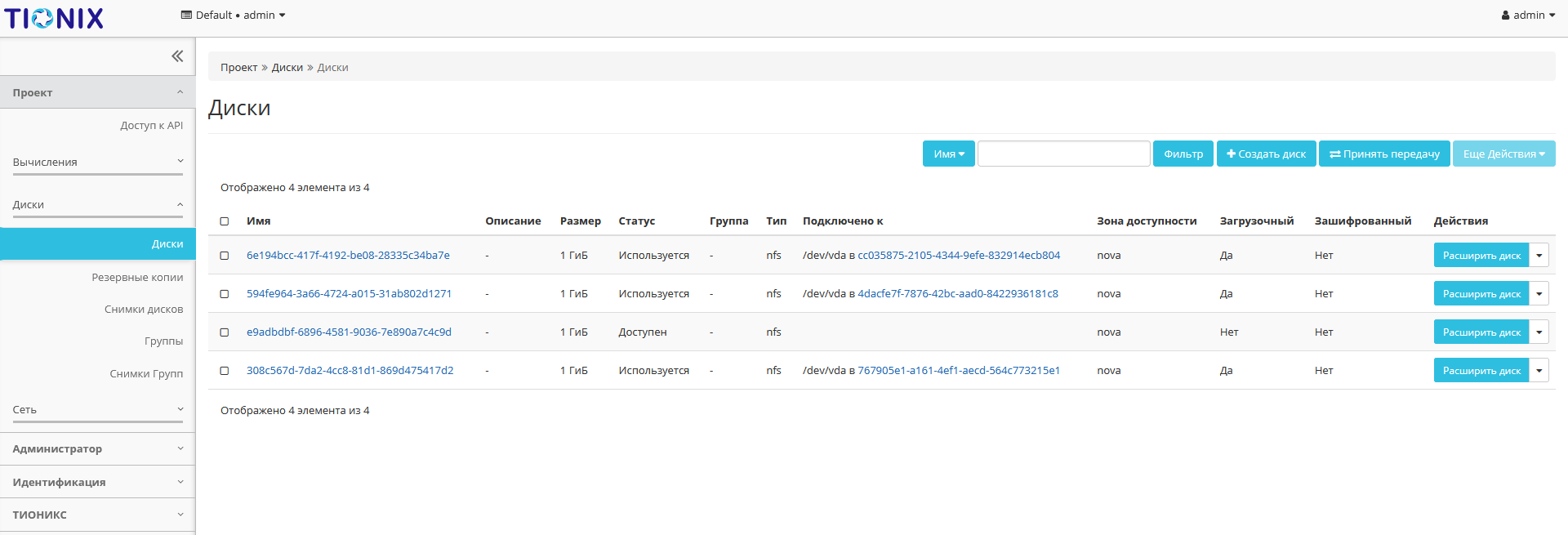Open attached instance link cc035875-2105
The height and width of the screenshot is (535, 1568).
point(959,256)
